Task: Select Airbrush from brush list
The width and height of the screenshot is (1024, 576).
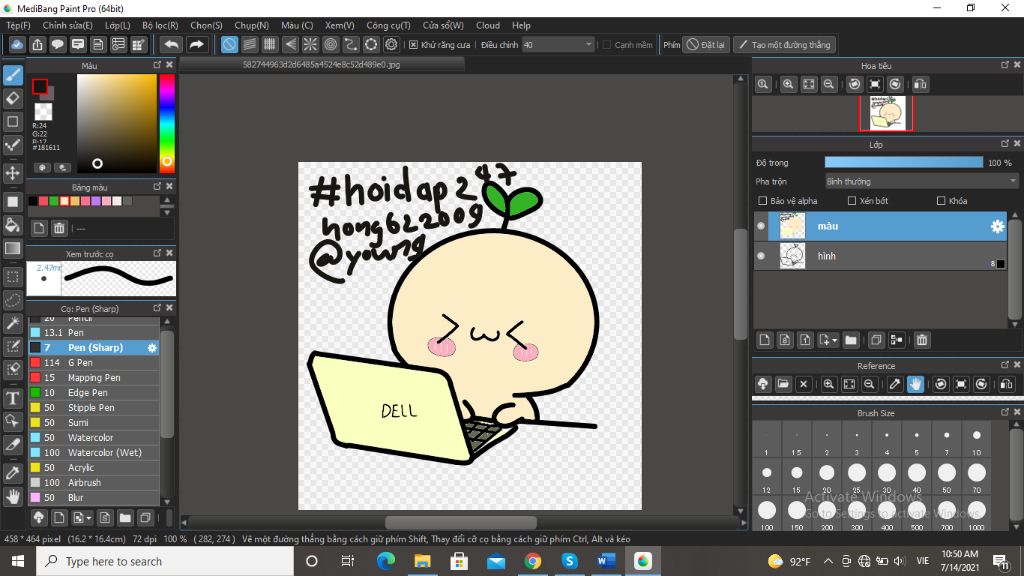Action: tap(94, 483)
